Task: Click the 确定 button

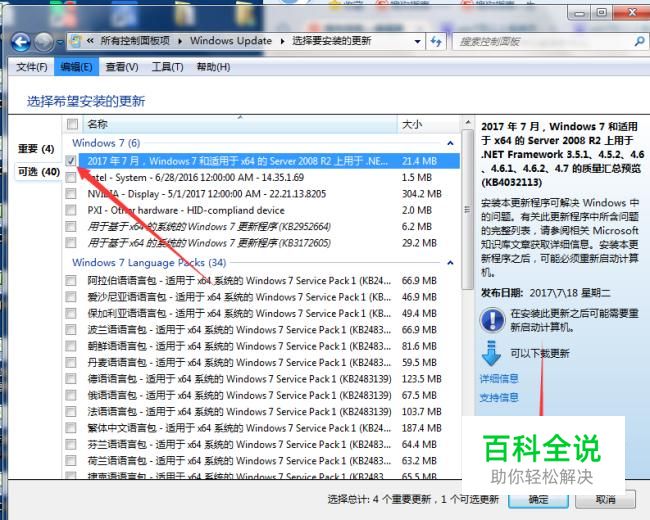Action: (538, 500)
